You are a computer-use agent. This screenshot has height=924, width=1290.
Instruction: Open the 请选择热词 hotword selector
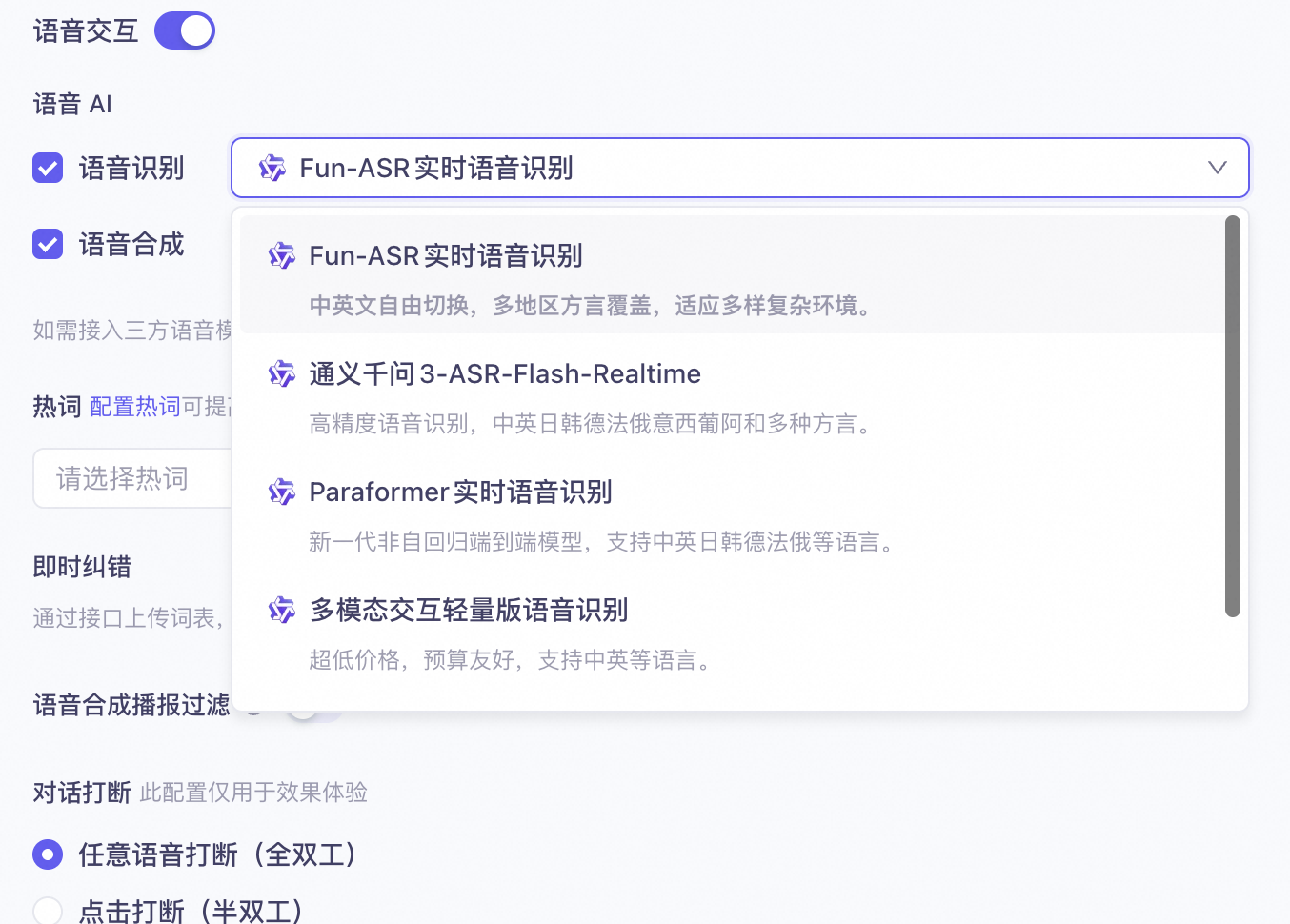coord(132,478)
